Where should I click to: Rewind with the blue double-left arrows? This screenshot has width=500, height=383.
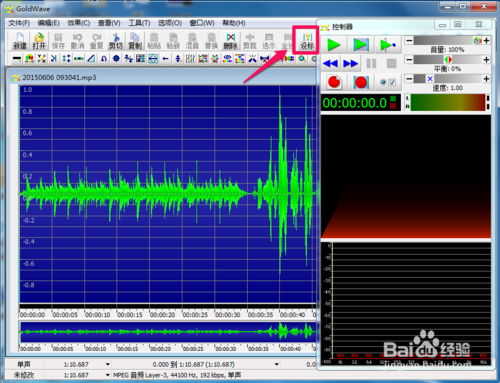coord(331,63)
